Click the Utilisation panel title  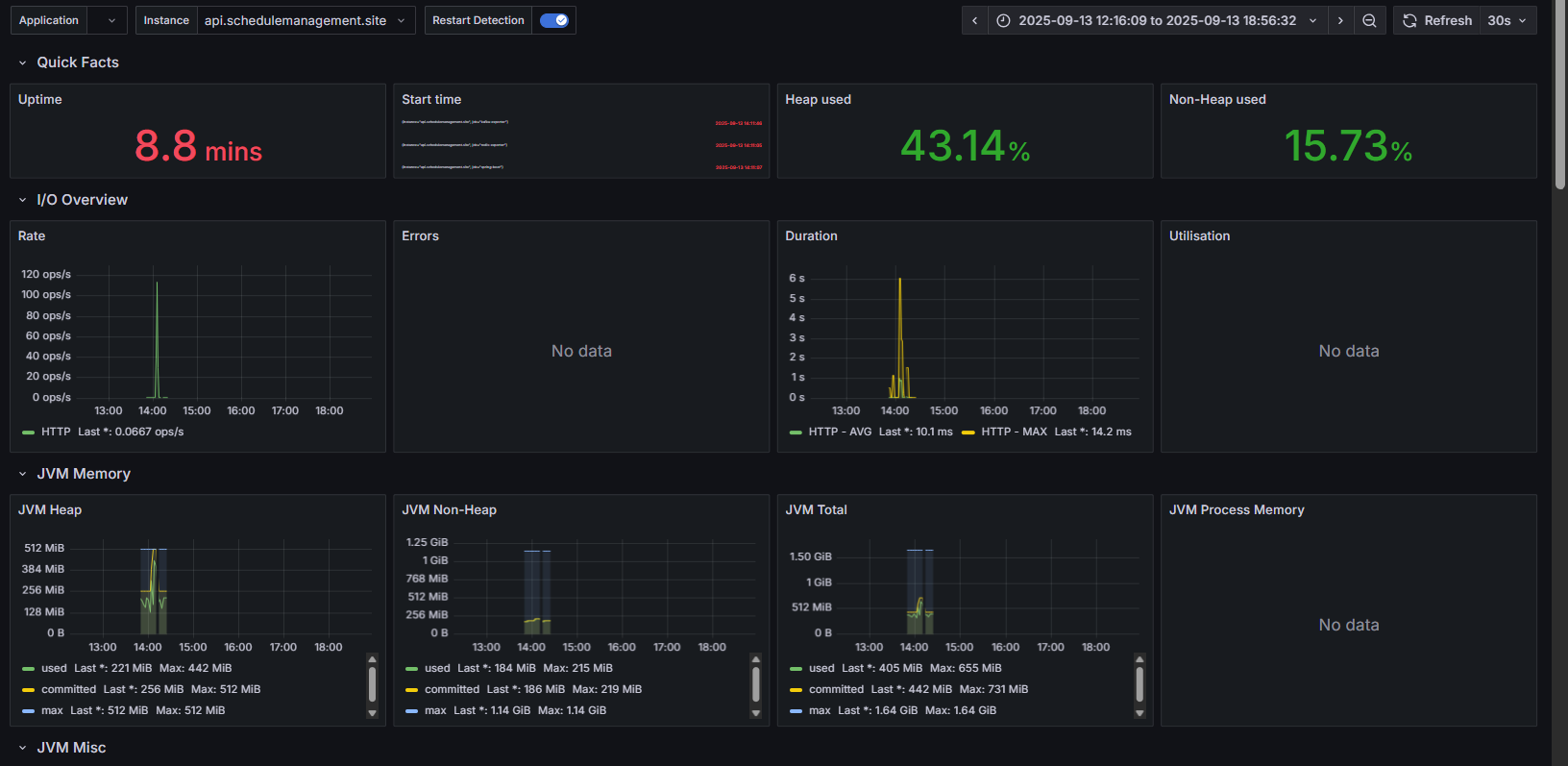click(1199, 235)
